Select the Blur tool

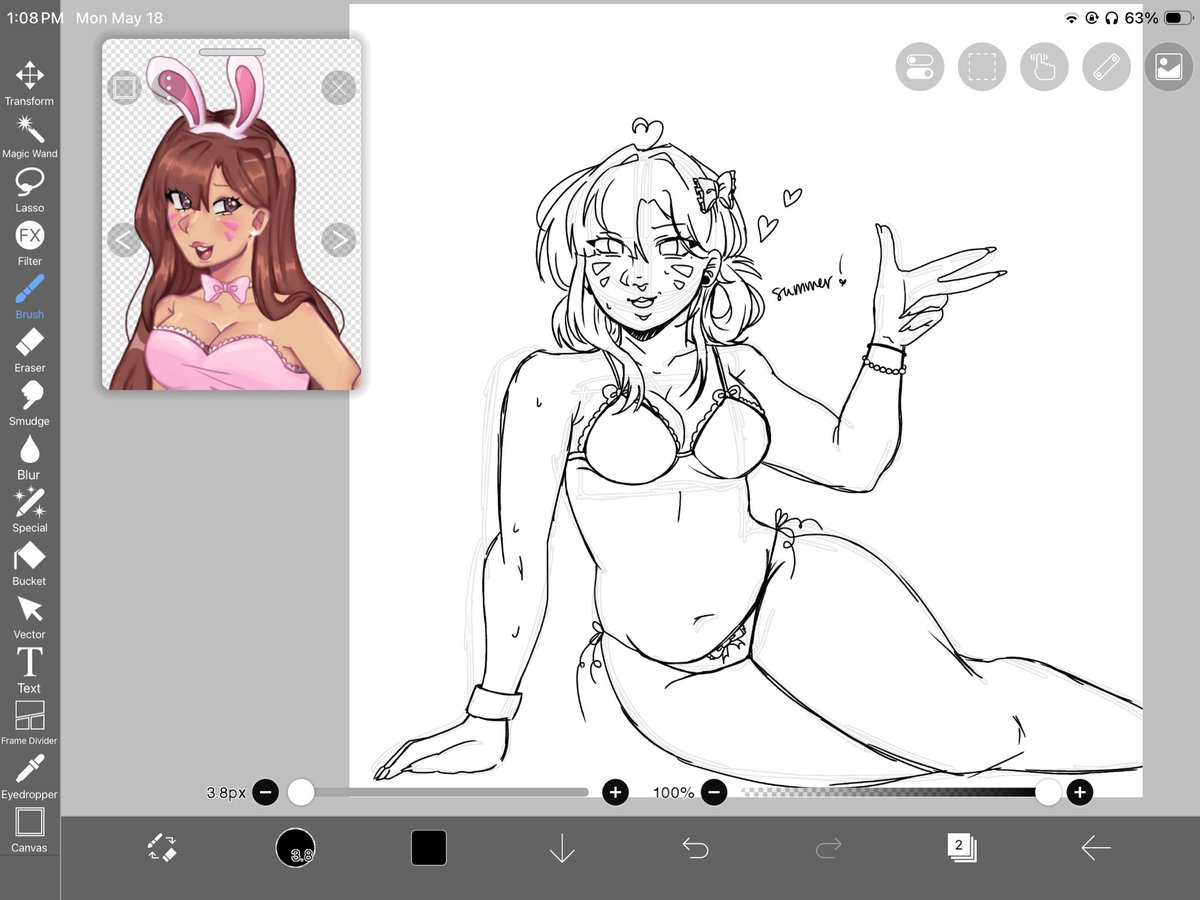pos(29,457)
